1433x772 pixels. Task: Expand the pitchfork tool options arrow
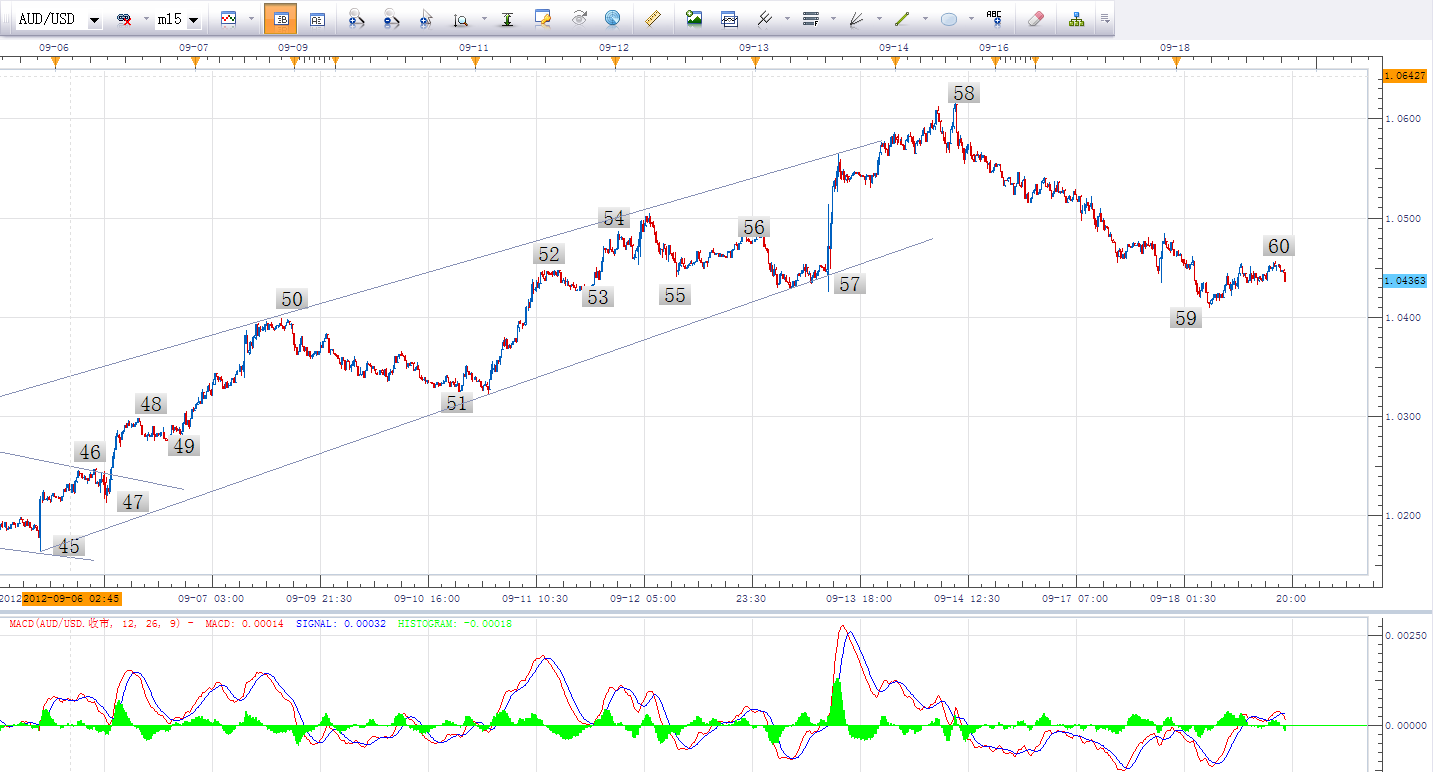(x=787, y=19)
